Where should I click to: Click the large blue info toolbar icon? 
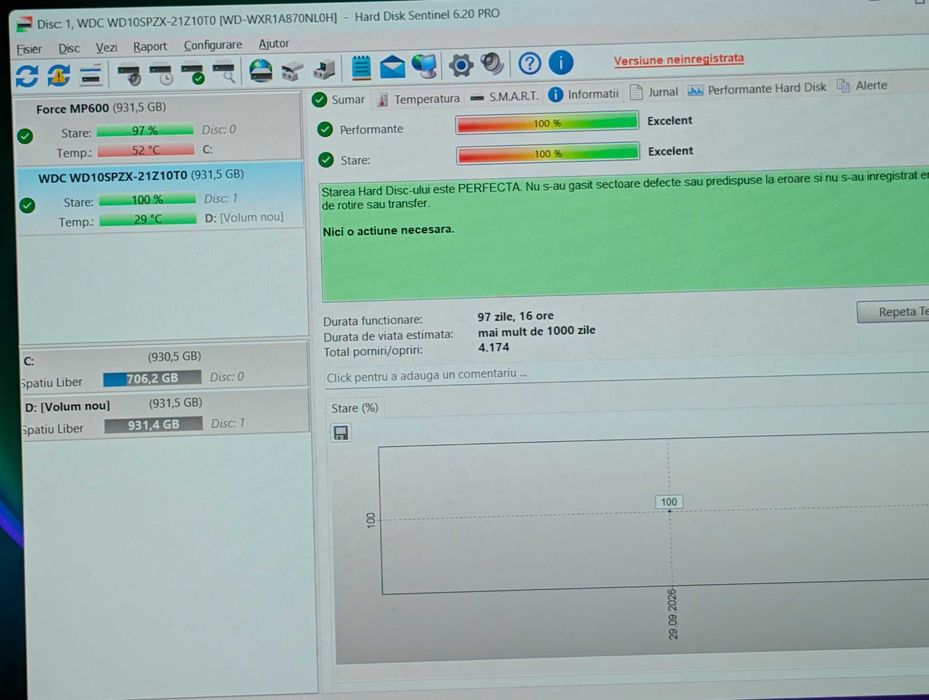pos(560,62)
